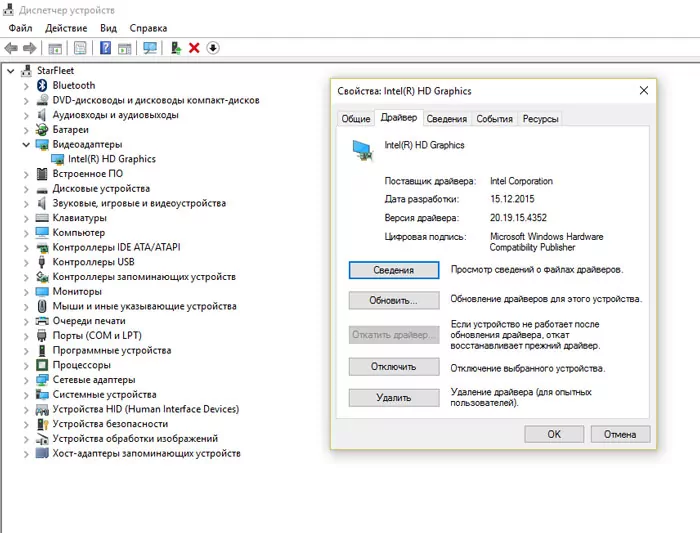Switch to the Сведения tab

tap(446, 119)
